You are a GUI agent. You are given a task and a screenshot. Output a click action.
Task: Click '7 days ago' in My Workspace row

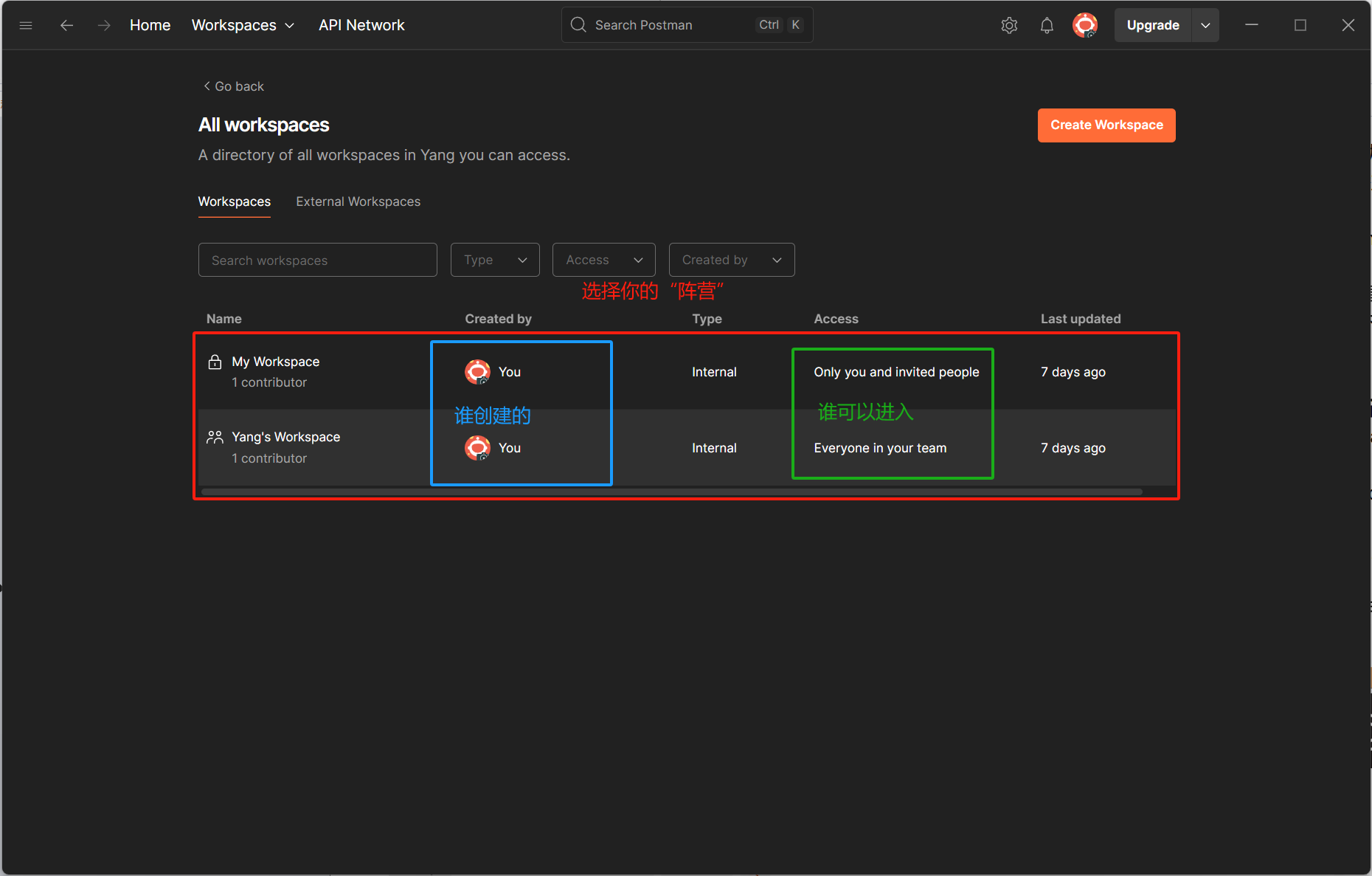point(1073,372)
